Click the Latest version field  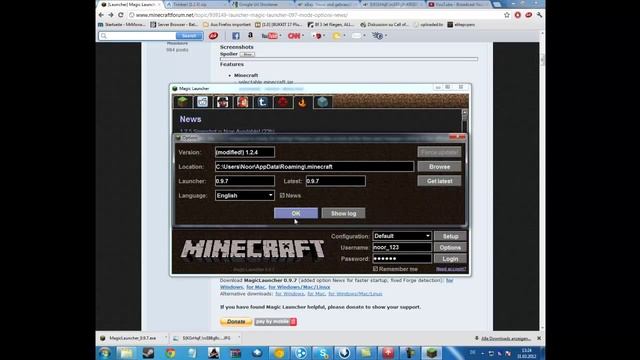(x=336, y=181)
